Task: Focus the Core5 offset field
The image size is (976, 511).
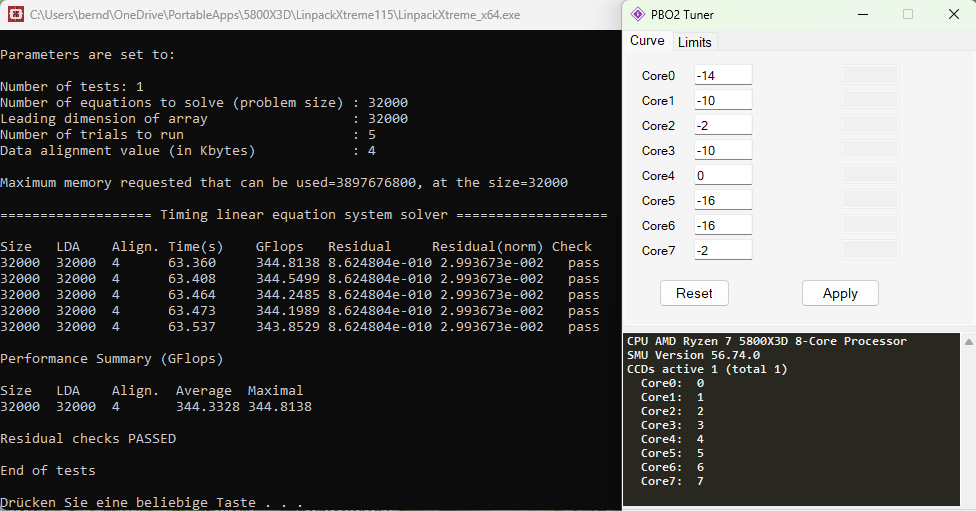Action: pos(723,200)
